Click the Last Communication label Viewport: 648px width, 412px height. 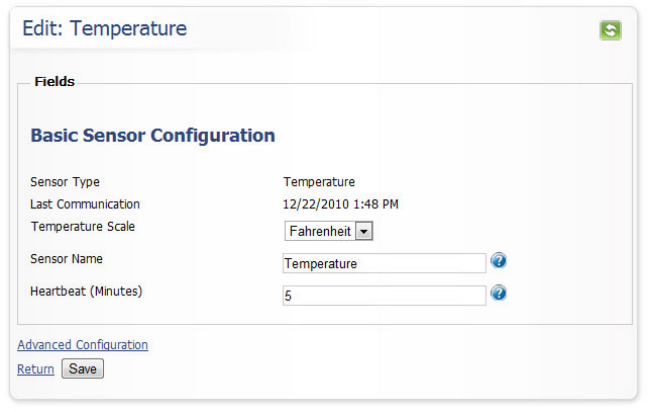point(85,204)
